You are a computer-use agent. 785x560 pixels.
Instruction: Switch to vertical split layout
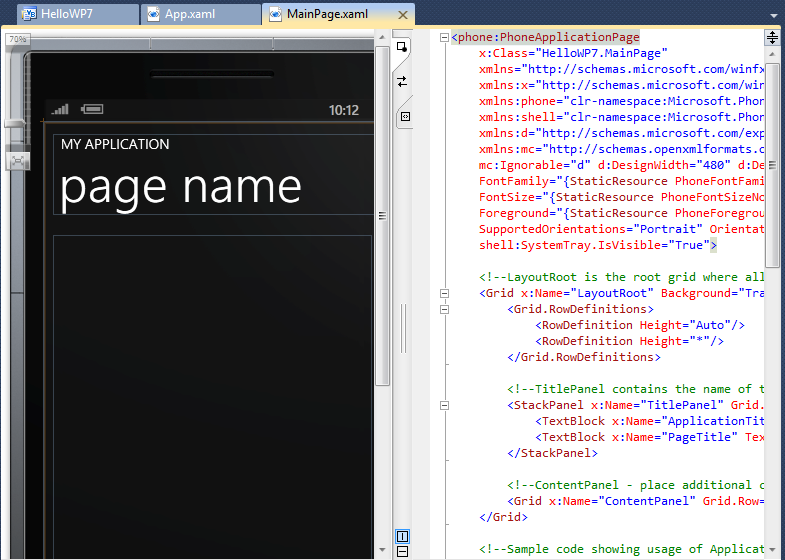pos(402,536)
